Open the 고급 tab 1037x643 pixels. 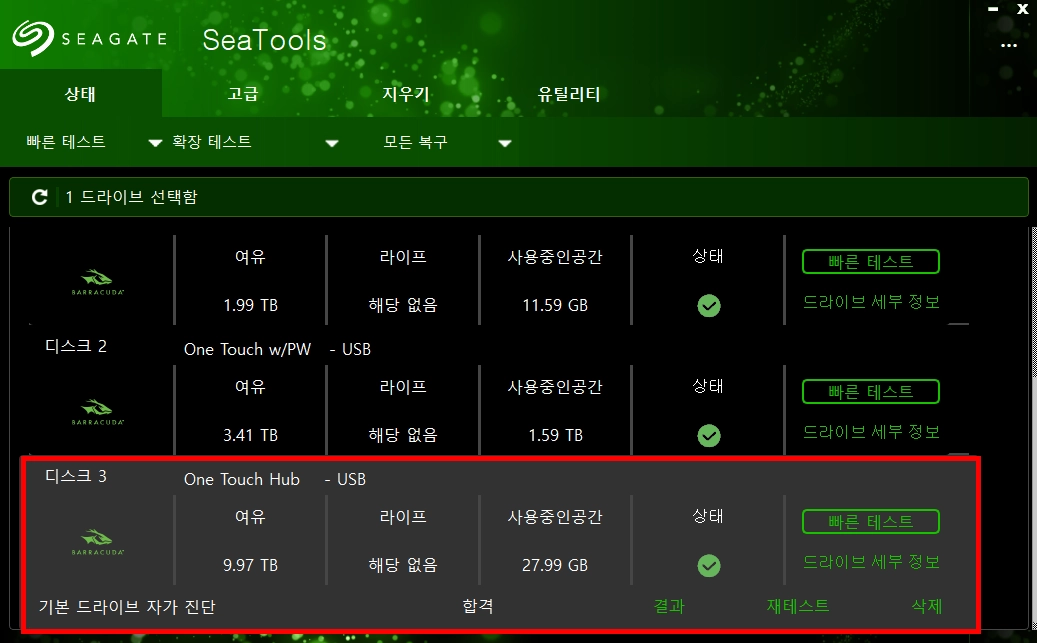click(x=243, y=94)
